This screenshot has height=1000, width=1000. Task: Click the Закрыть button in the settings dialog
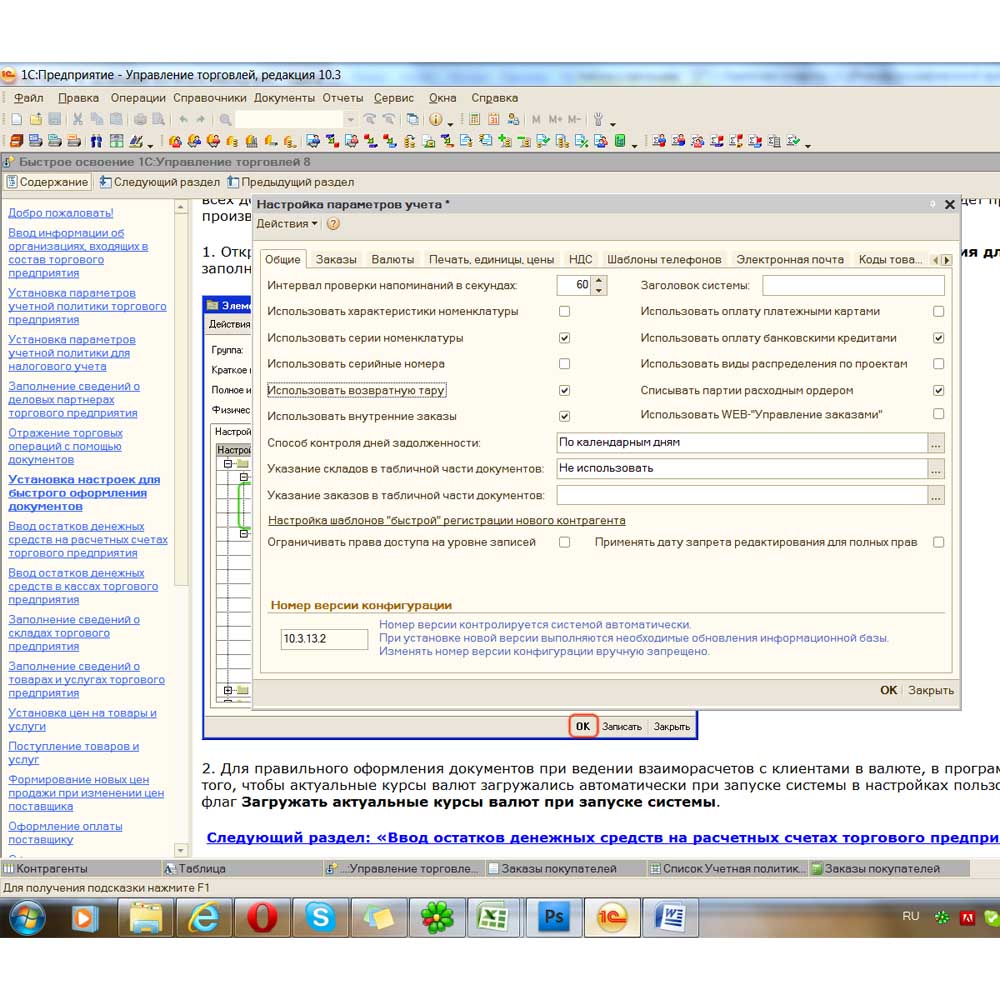tap(930, 690)
